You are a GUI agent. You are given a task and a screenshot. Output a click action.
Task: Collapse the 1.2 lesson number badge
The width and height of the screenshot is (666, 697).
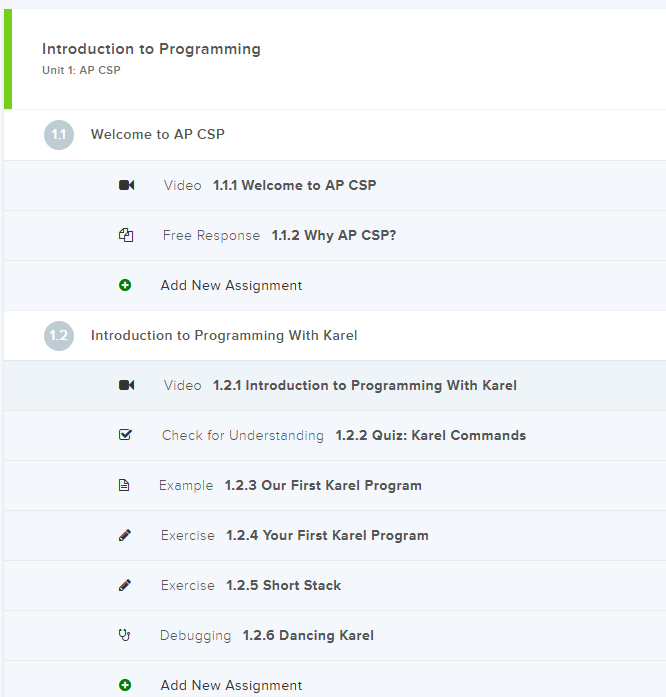[x=59, y=335]
